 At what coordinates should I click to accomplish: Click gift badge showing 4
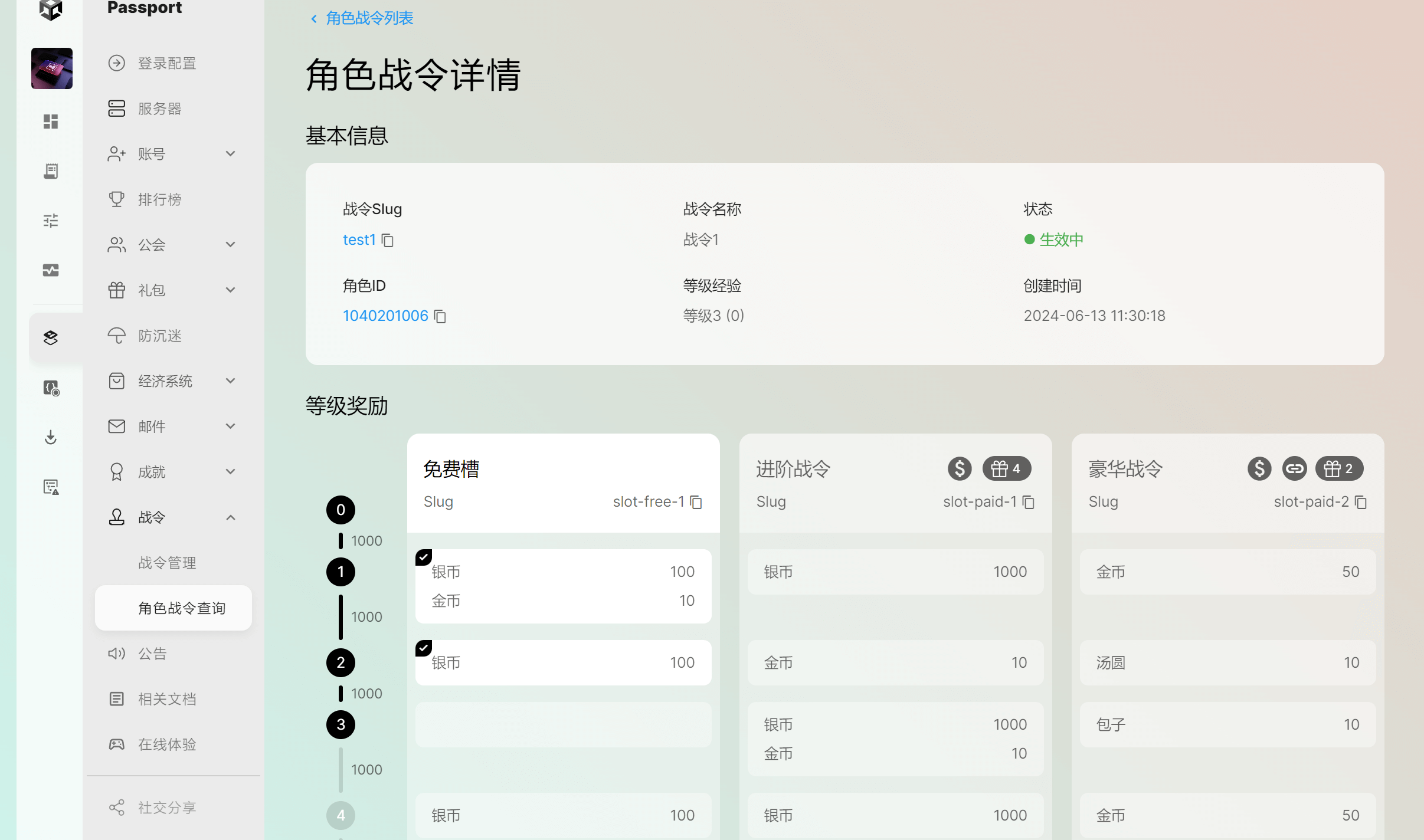[x=1006, y=469]
